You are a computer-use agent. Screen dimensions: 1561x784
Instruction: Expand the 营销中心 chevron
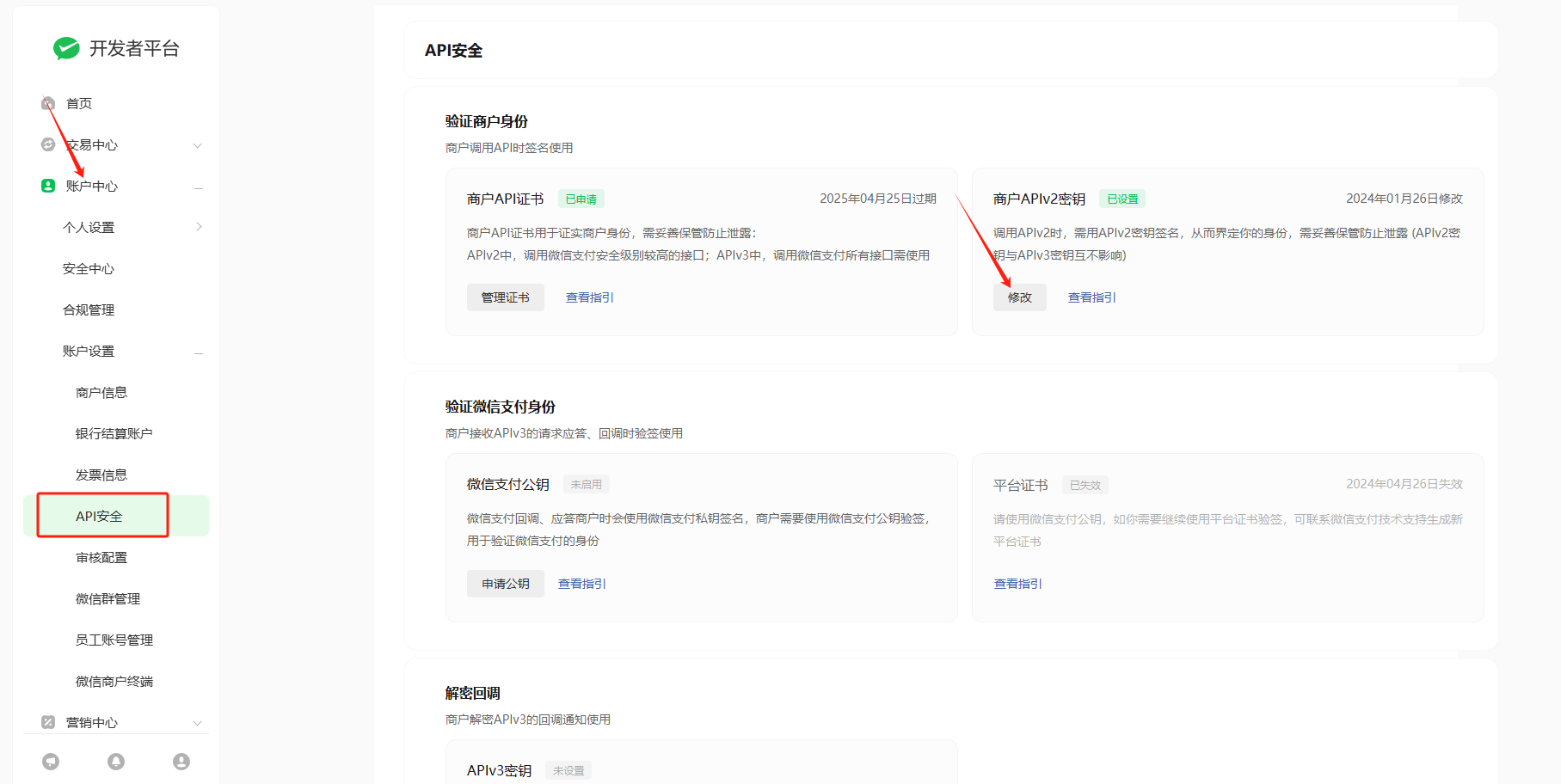click(198, 723)
